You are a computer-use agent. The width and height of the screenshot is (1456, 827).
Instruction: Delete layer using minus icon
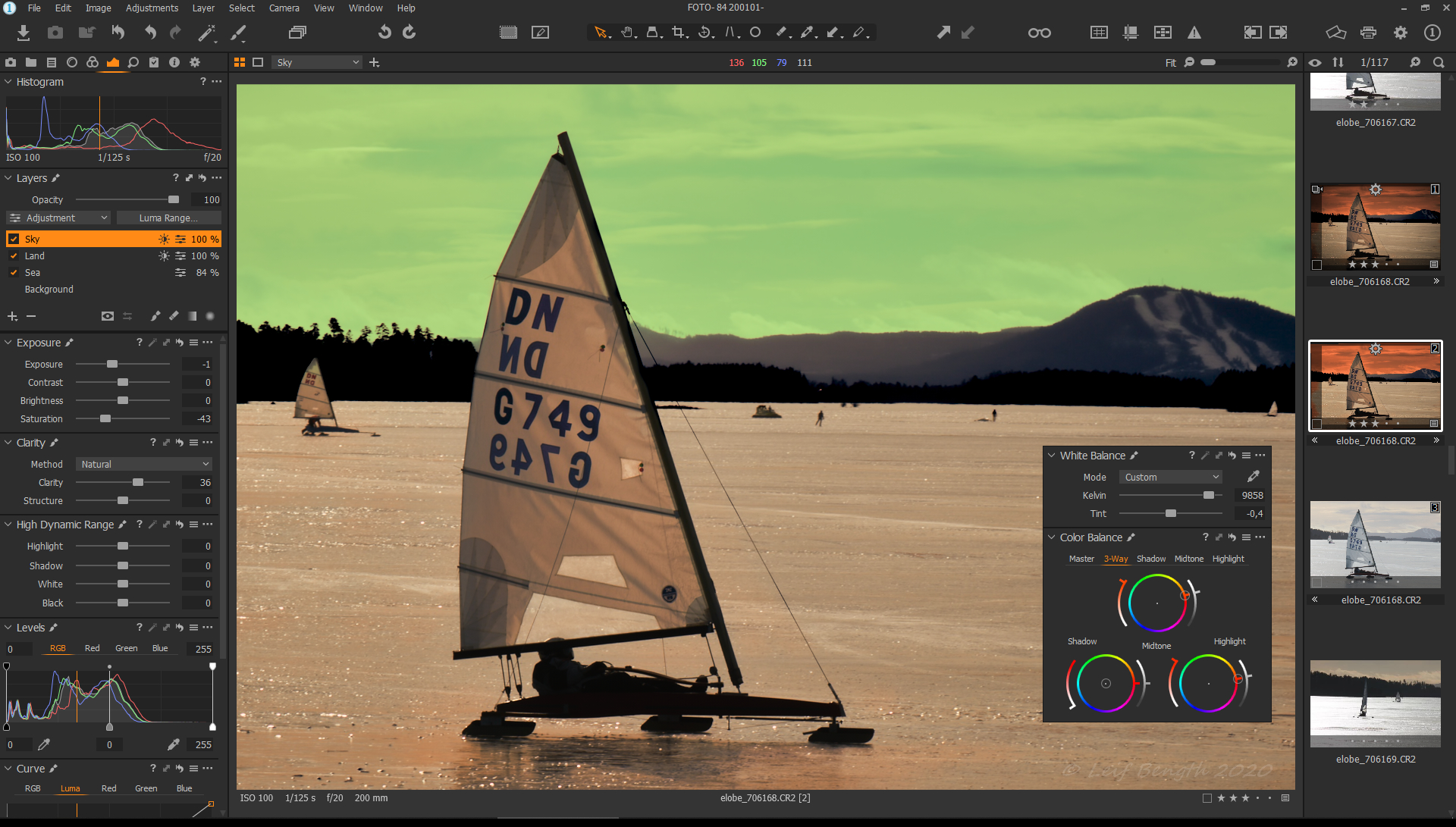coord(31,316)
